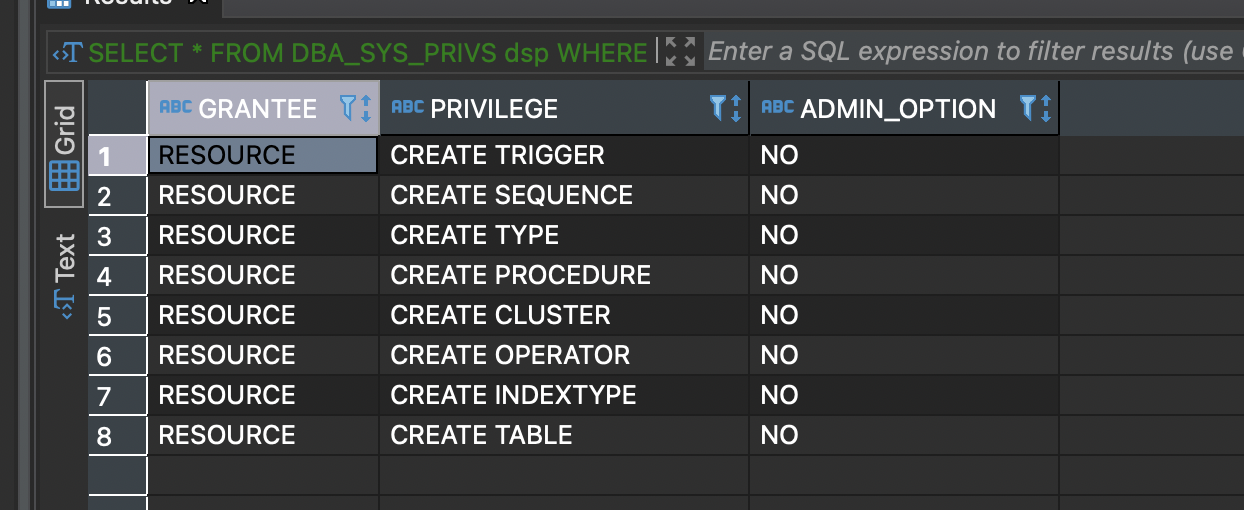
Task: Select row number 7 header
Action: 117,395
